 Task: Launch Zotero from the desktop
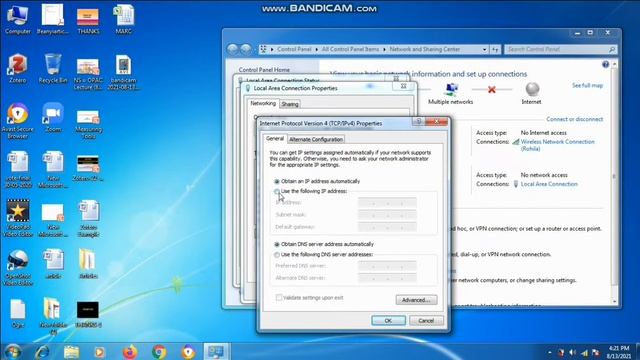18,69
